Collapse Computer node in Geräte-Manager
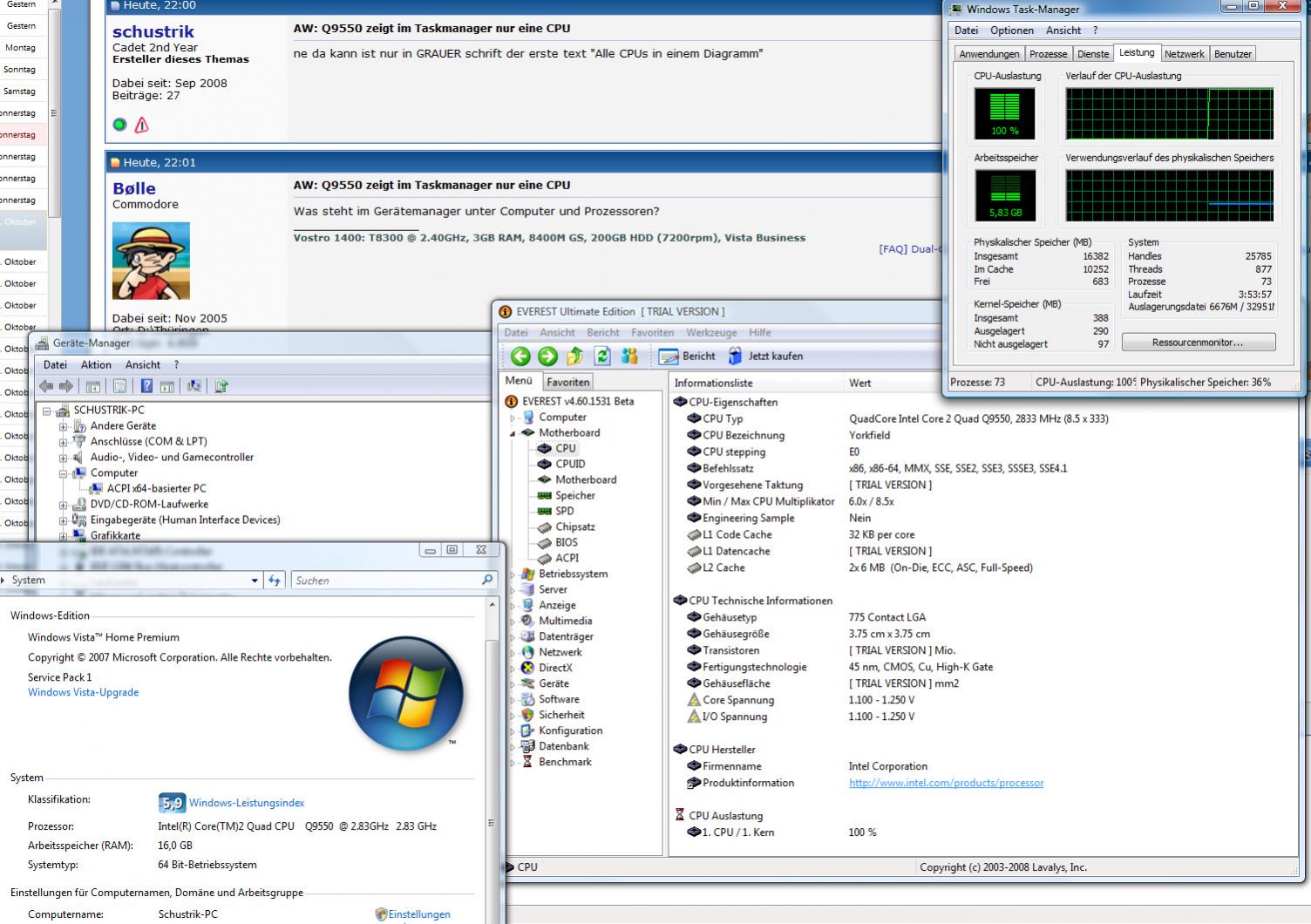Image resolution: width=1311 pixels, height=924 pixels. pos(63,473)
